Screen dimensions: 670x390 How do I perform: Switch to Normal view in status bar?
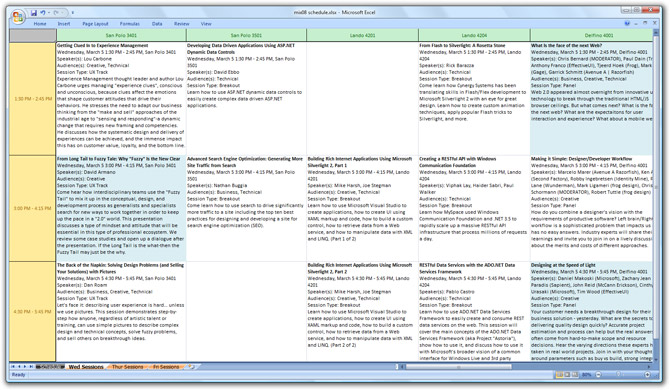(559, 375)
